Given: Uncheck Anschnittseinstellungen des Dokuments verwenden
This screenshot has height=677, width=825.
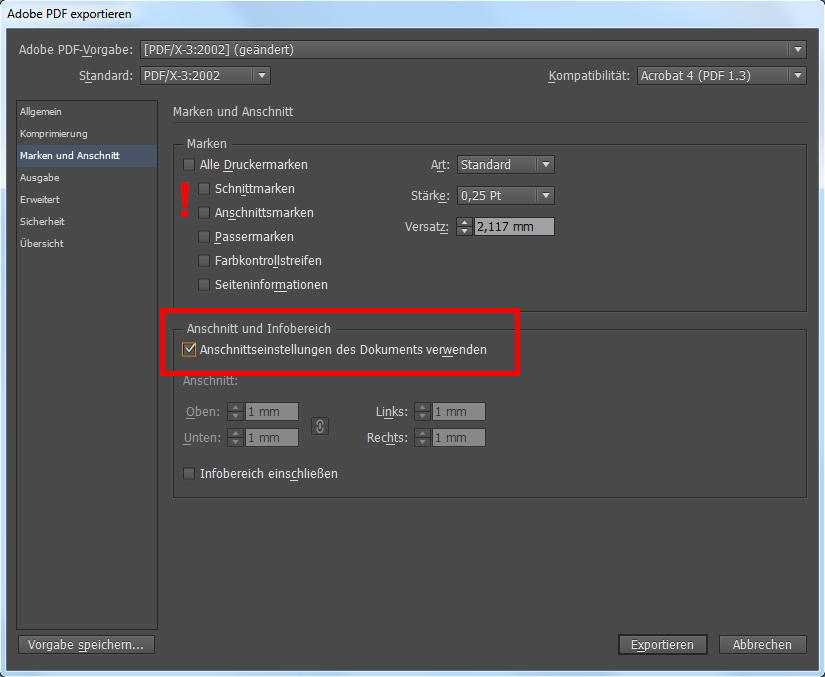Looking at the screenshot, I should point(190,350).
